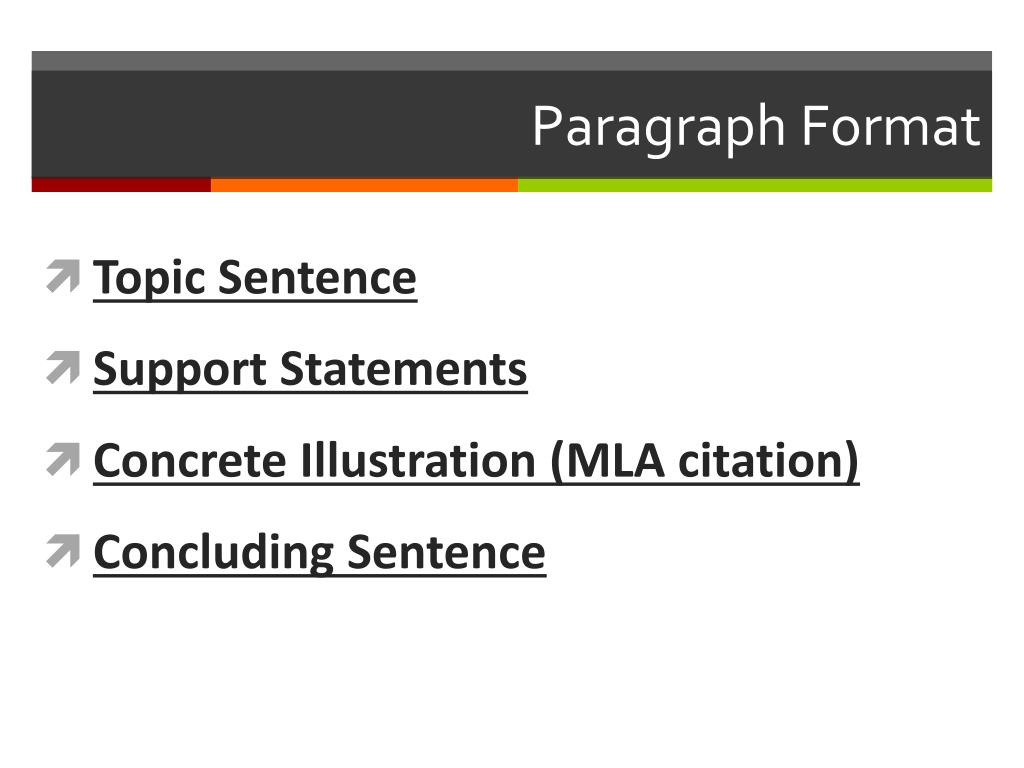Click '(MLA citation)' in the third bullet
This screenshot has height=768, width=1024.
pyautogui.click(x=705, y=462)
